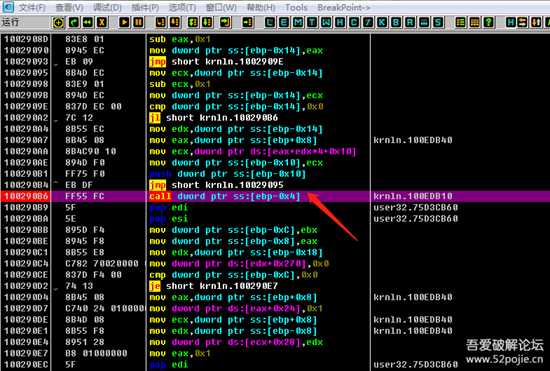Open the Log window with L icon
550x371 pixels.
pos(270,22)
